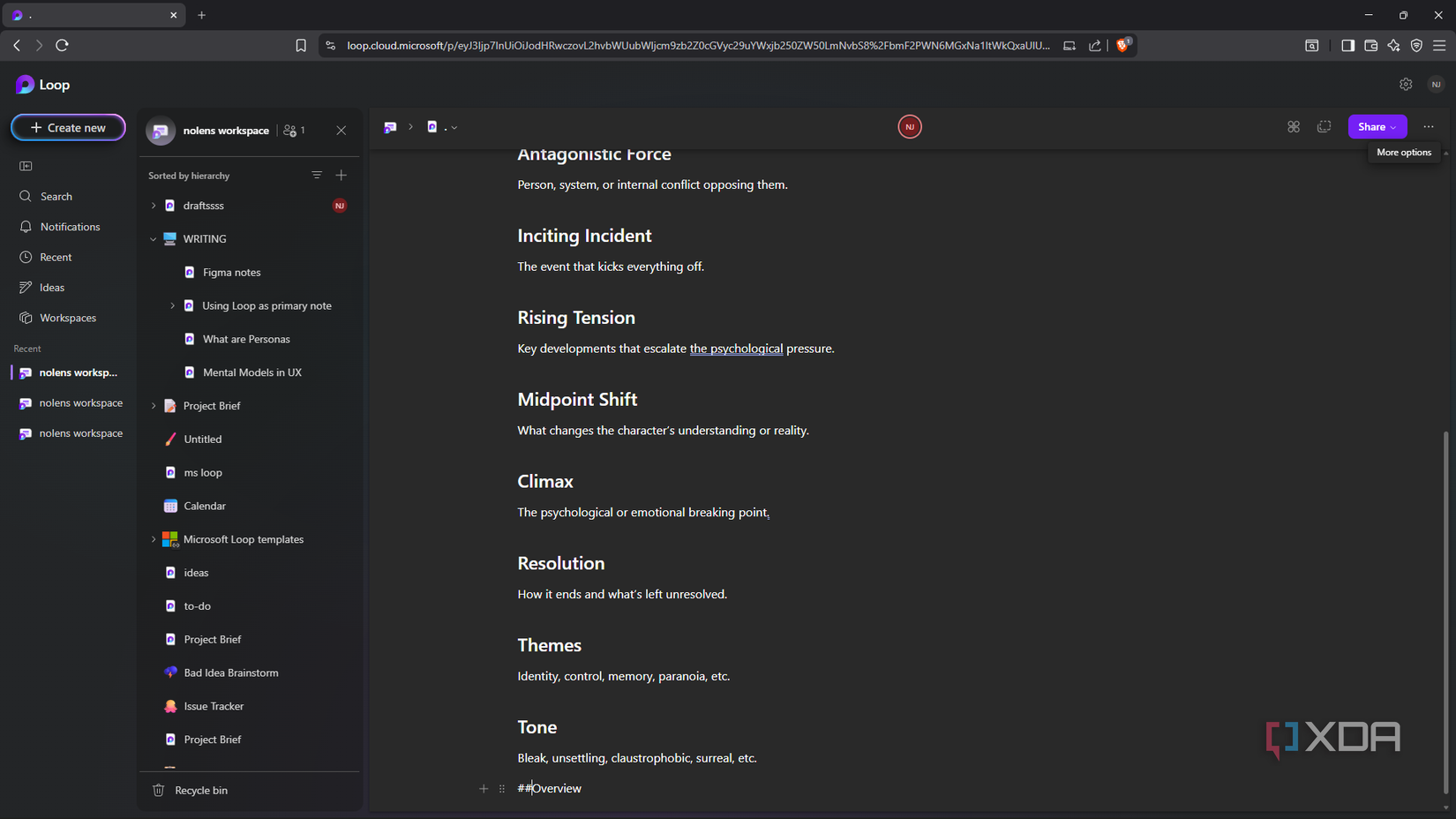Open Loop settings gear icon
This screenshot has width=1456, height=819.
coord(1406,85)
